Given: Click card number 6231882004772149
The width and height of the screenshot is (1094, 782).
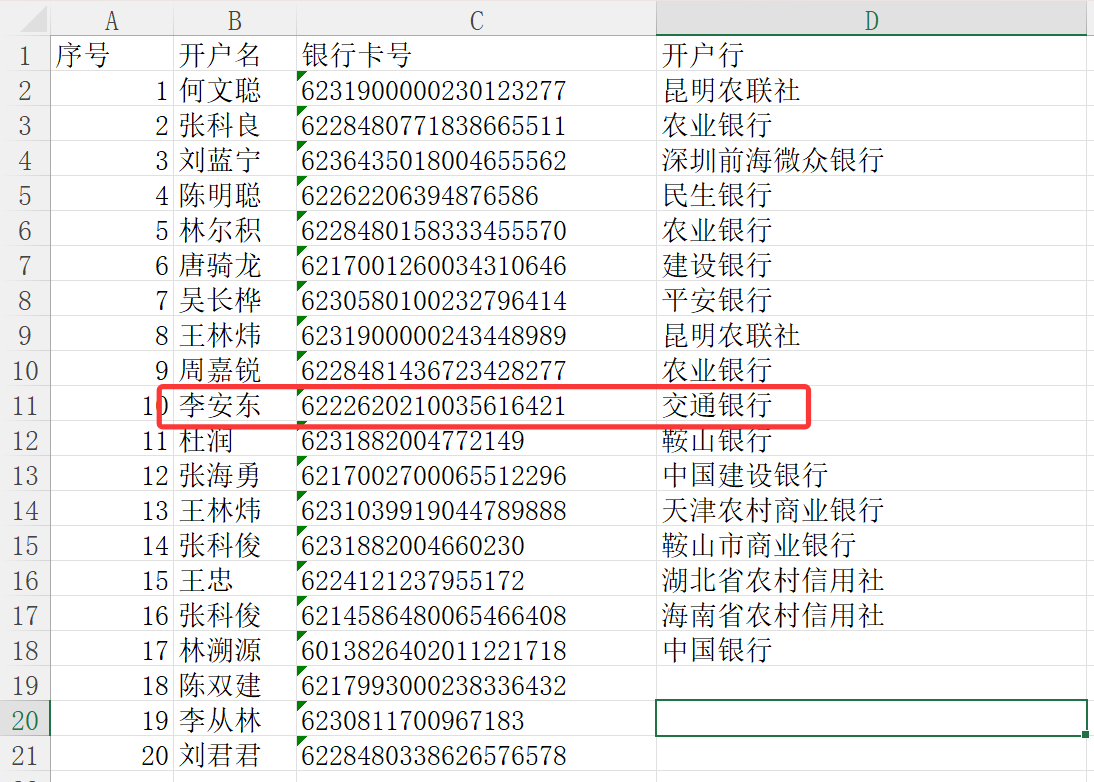Looking at the screenshot, I should (x=476, y=440).
